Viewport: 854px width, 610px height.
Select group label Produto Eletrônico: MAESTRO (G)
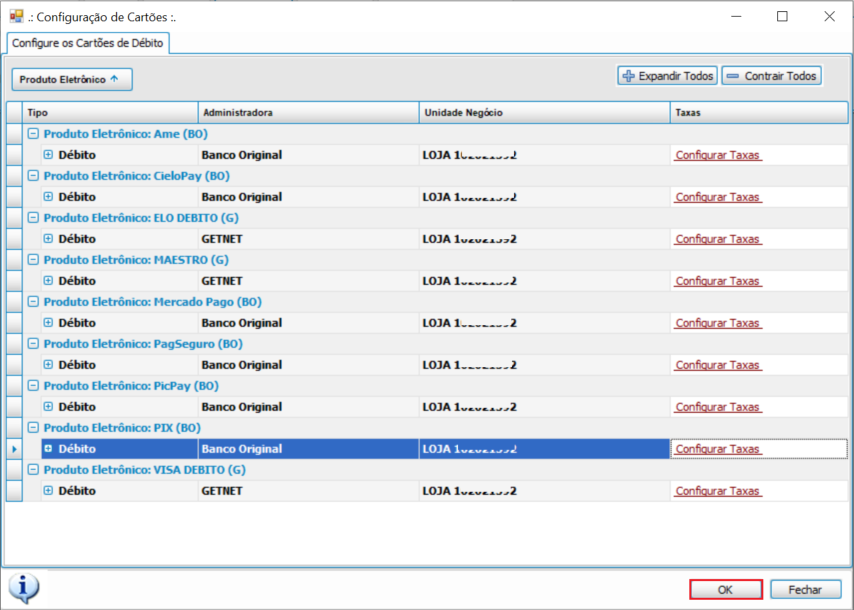[136, 260]
